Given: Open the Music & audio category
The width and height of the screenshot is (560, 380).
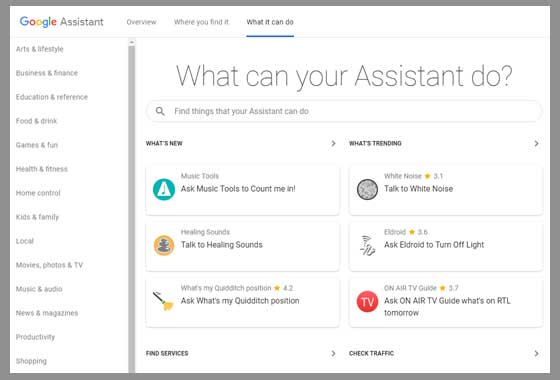Looking at the screenshot, I should pos(39,289).
